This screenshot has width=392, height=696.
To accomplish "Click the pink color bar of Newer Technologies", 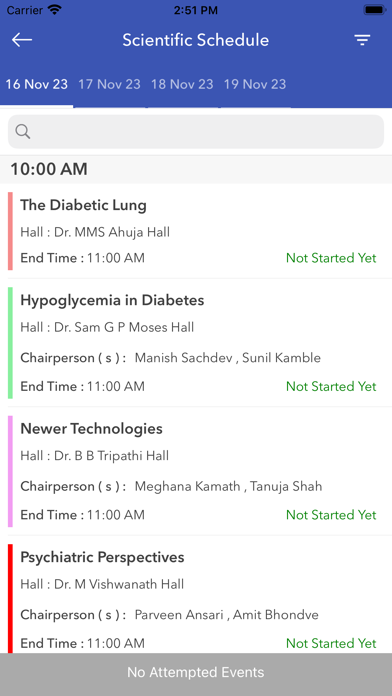I will point(10,471).
